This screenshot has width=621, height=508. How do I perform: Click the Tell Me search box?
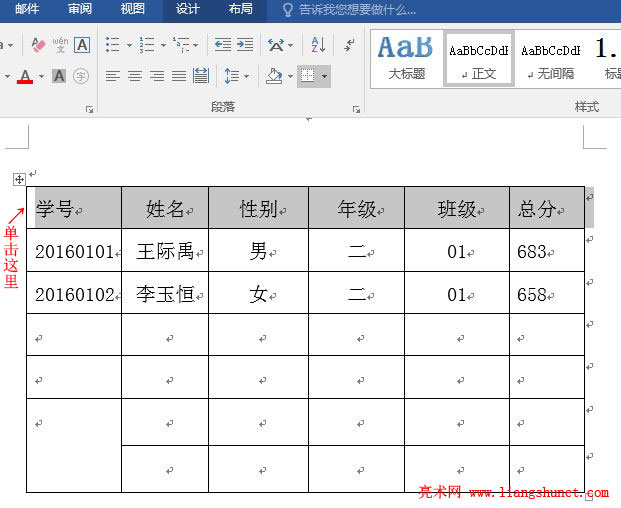click(350, 10)
